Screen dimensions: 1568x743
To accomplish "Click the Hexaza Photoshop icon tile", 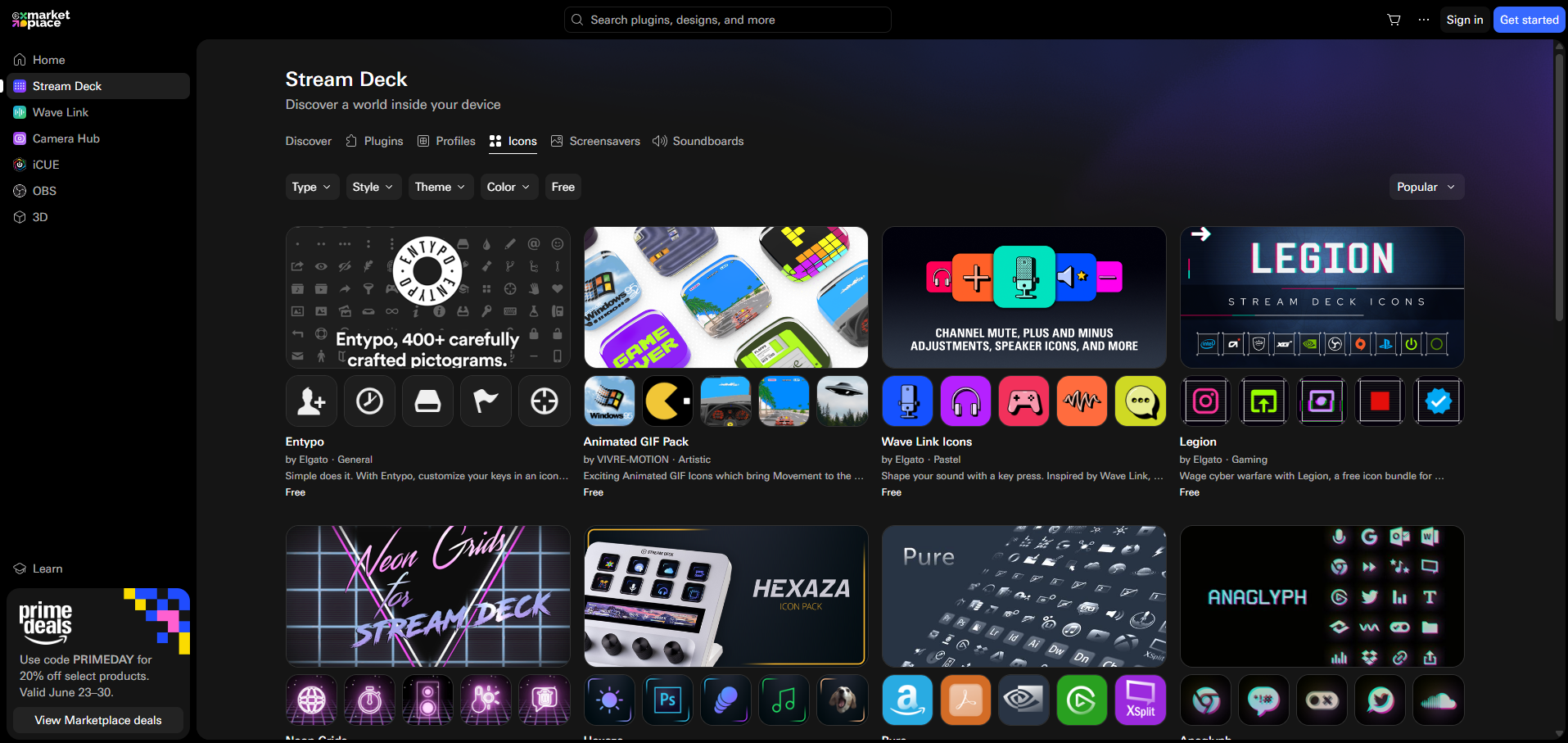I will [667, 700].
